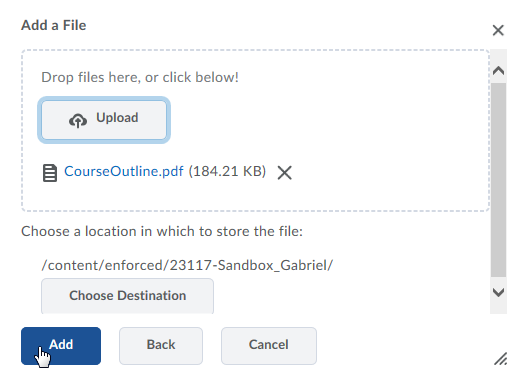Close the Add a File dialog

pos(498,30)
